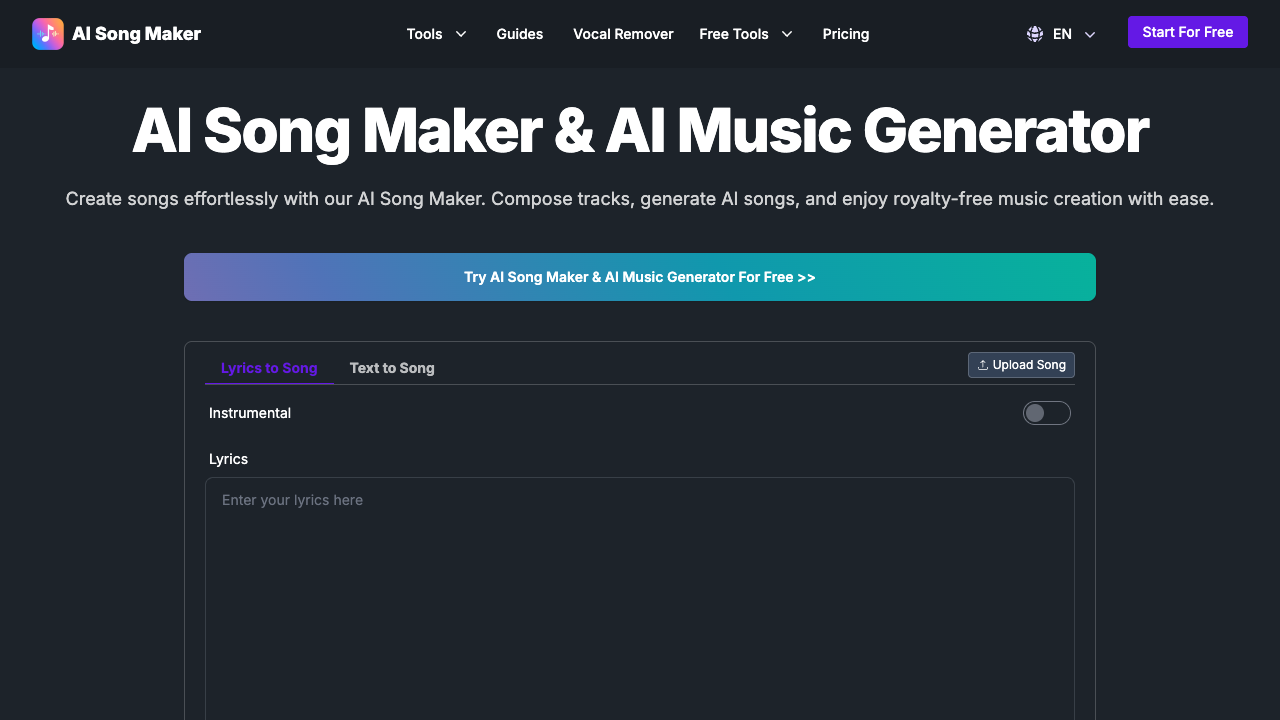This screenshot has width=1280, height=720.
Task: Click the globe language icon
Action: pos(1035,34)
